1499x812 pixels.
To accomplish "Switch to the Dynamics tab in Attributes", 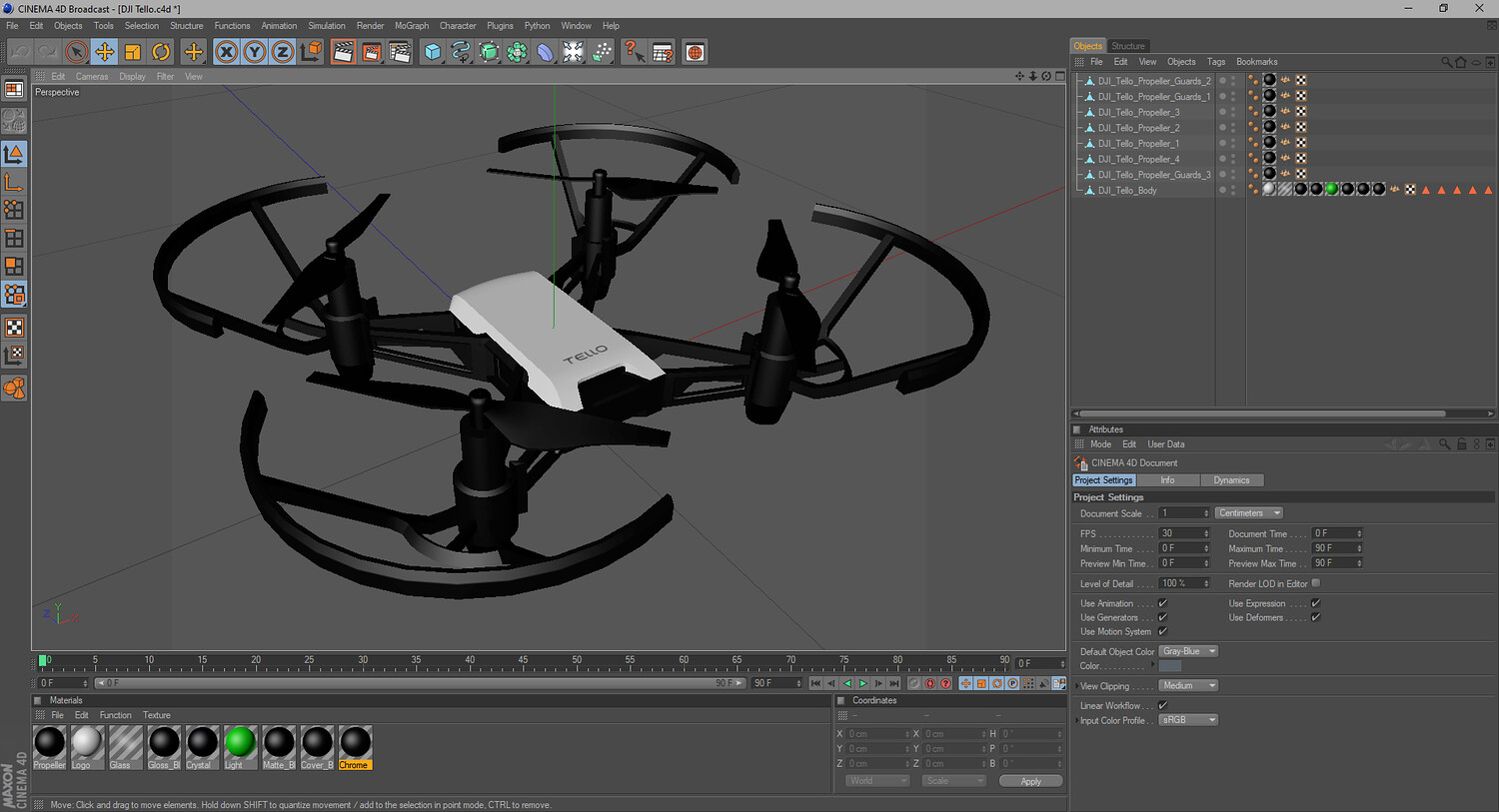I will 1231,480.
